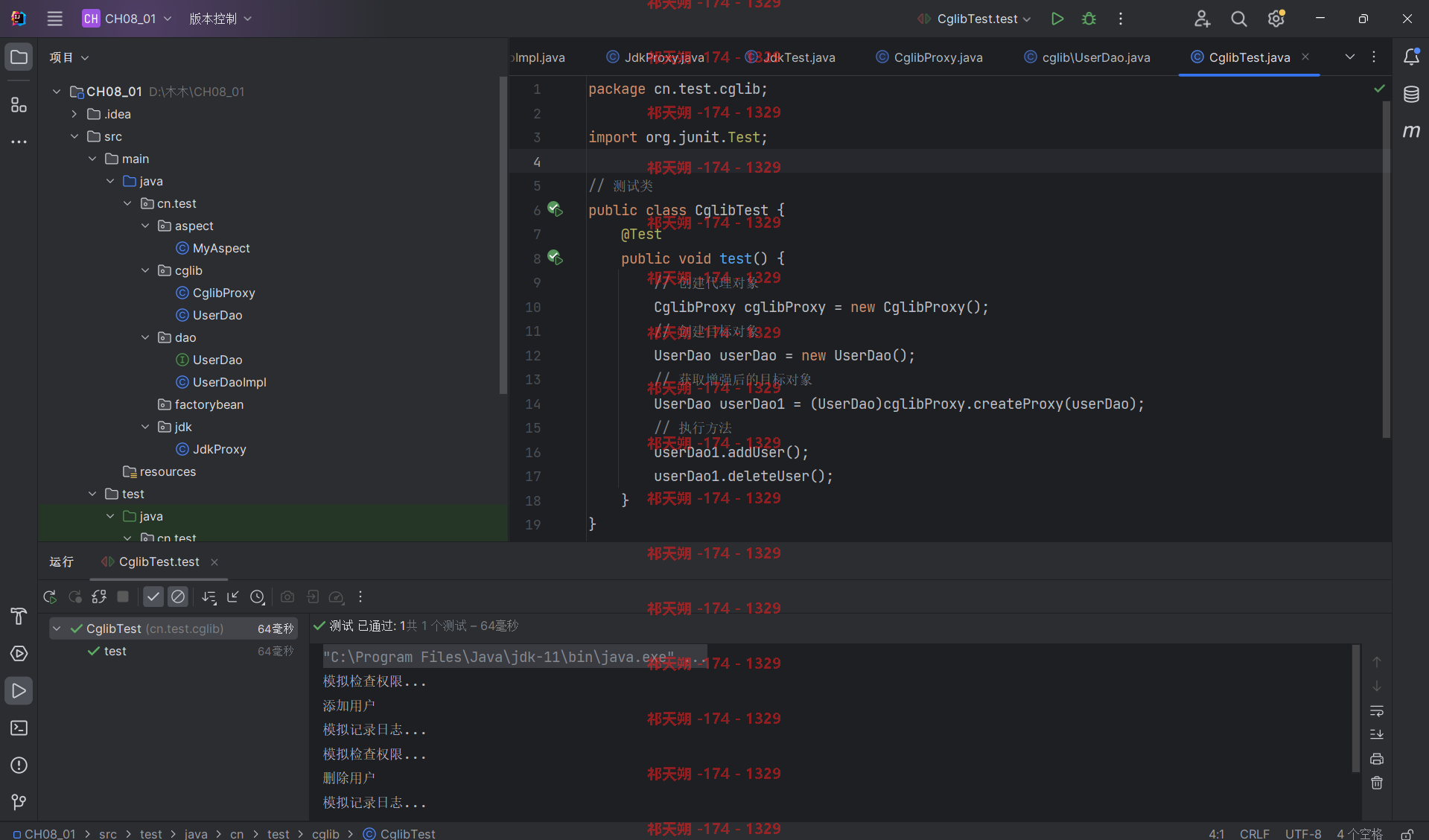Click CRLF line separator in status bar
Screen dimensions: 1429x840
point(1255,834)
